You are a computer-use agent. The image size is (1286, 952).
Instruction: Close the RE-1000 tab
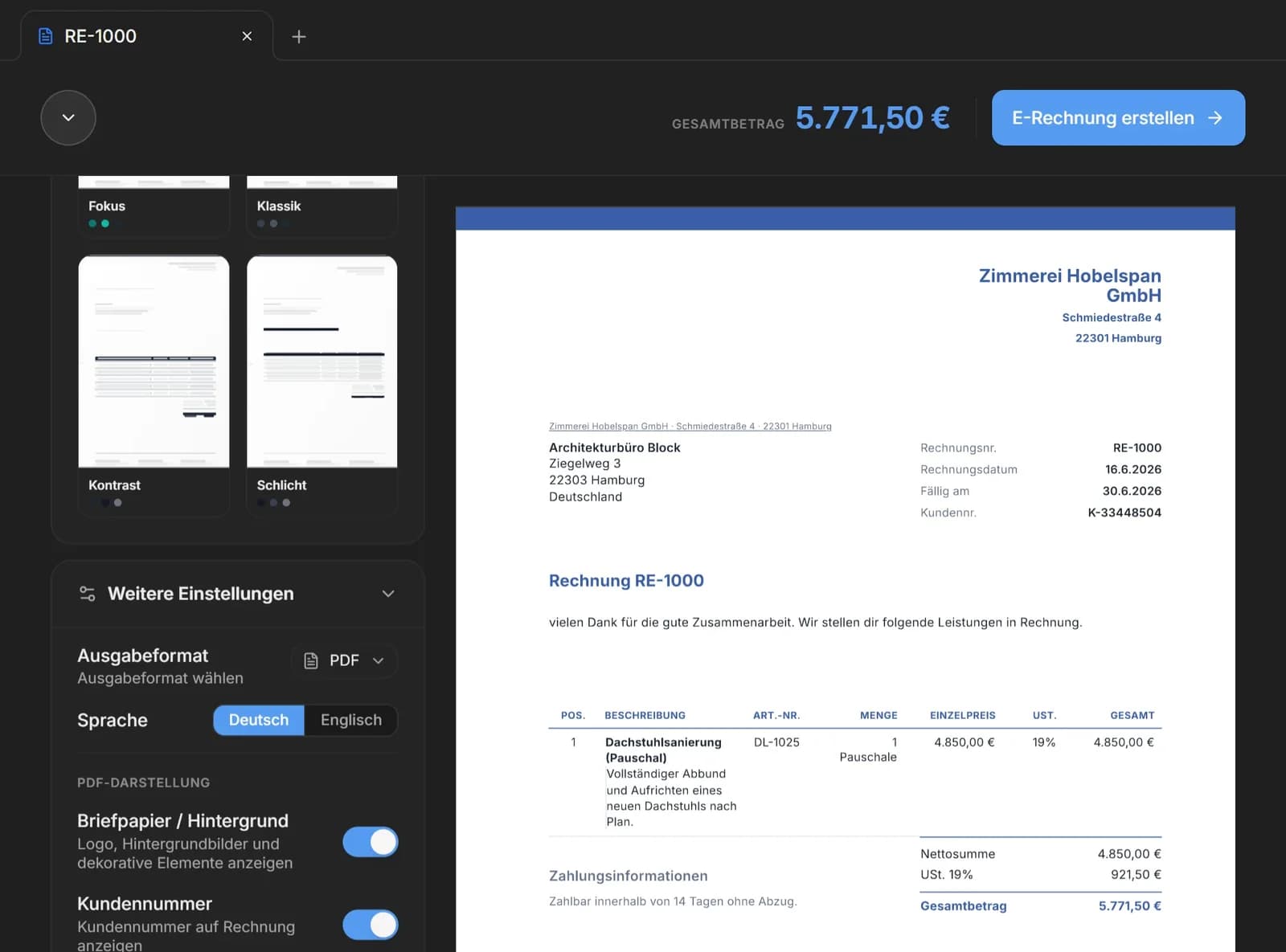click(x=247, y=36)
